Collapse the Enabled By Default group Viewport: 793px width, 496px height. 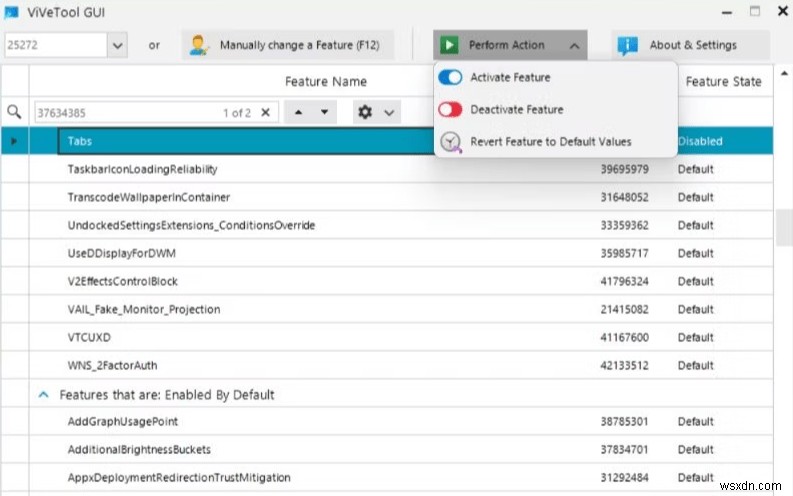(43, 394)
